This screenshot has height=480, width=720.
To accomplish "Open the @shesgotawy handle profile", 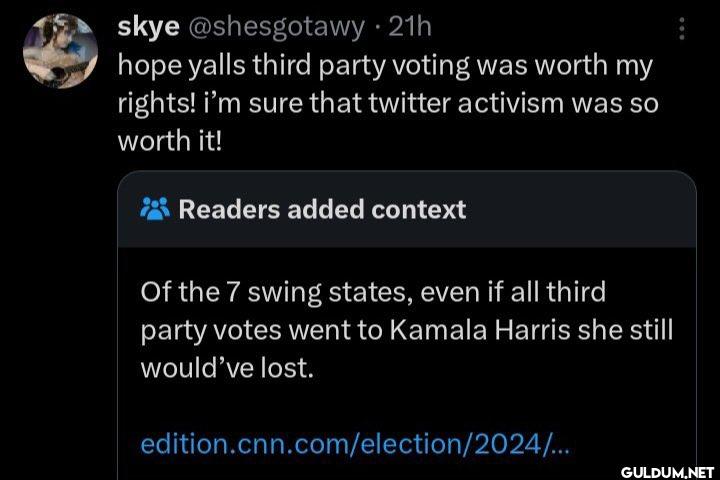I will pyautogui.click(x=275, y=28).
